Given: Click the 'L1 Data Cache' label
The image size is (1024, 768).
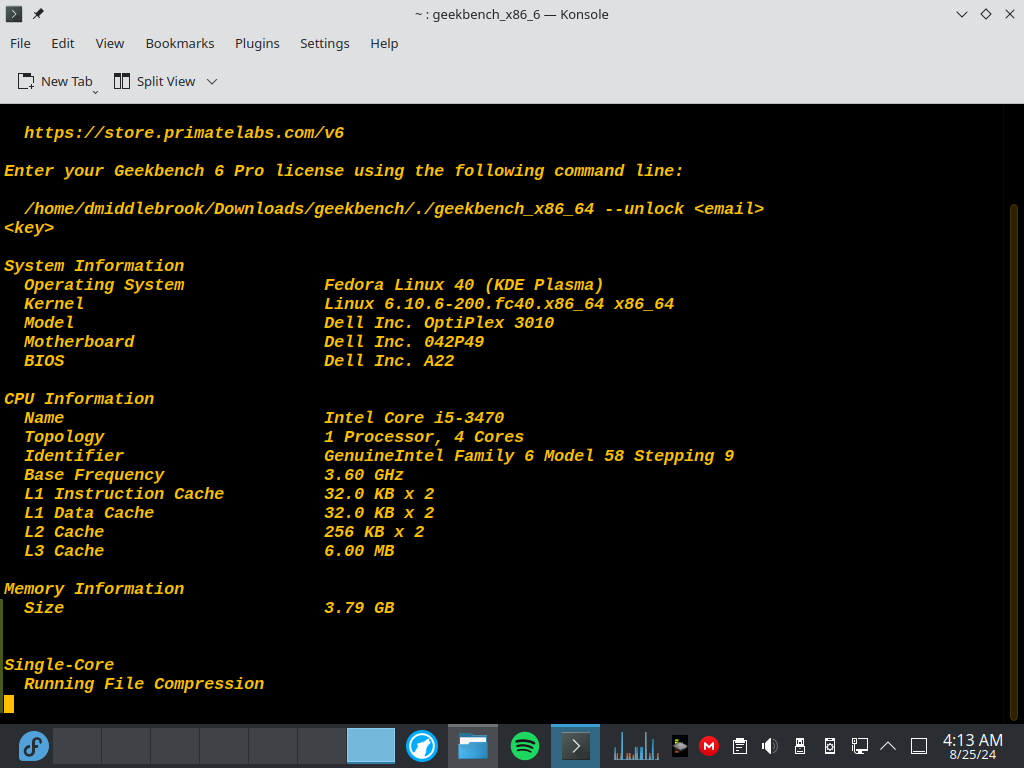Looking at the screenshot, I should pyautogui.click(x=89, y=512).
